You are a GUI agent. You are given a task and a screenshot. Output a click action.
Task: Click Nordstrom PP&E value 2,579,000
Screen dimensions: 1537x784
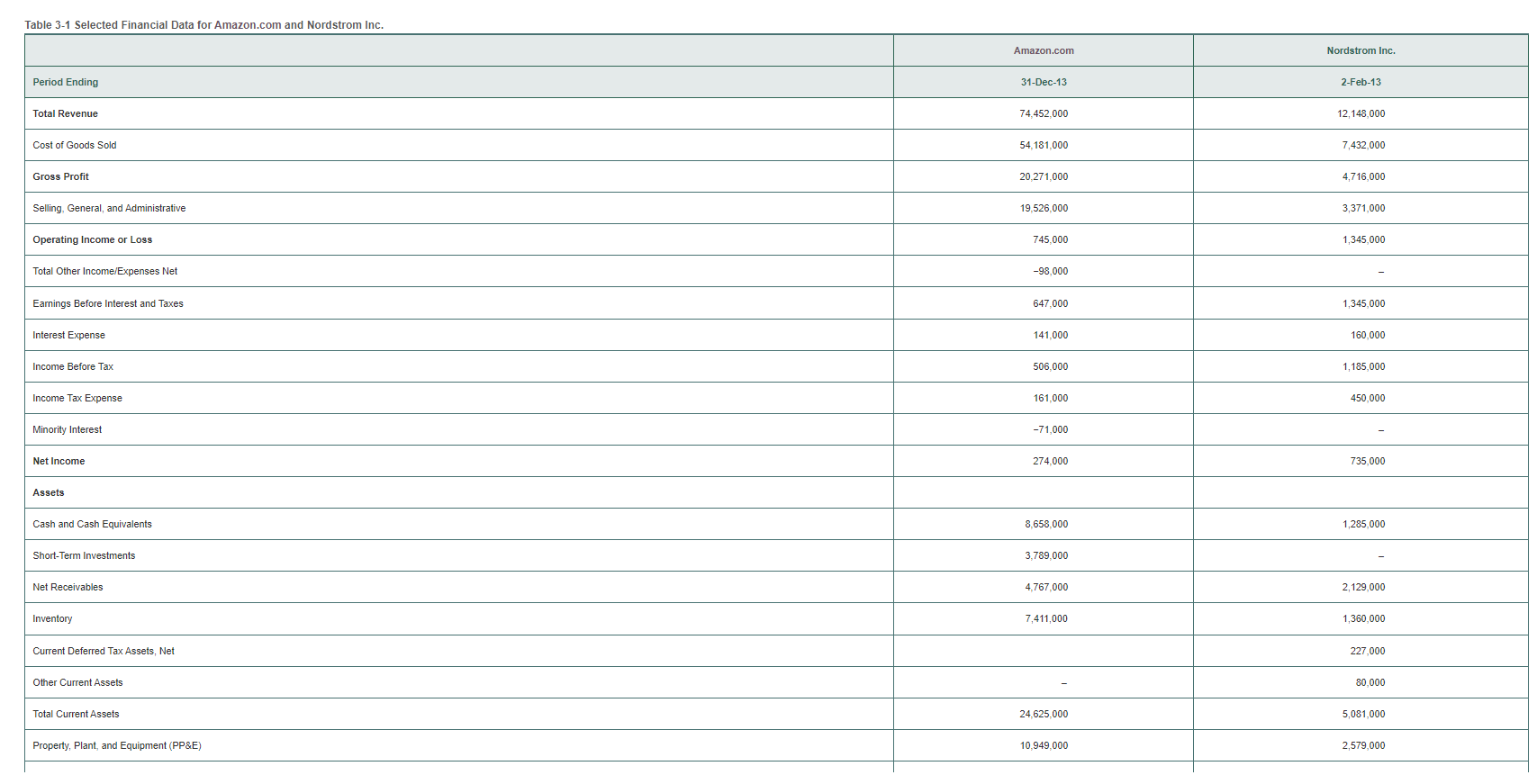tap(1364, 745)
